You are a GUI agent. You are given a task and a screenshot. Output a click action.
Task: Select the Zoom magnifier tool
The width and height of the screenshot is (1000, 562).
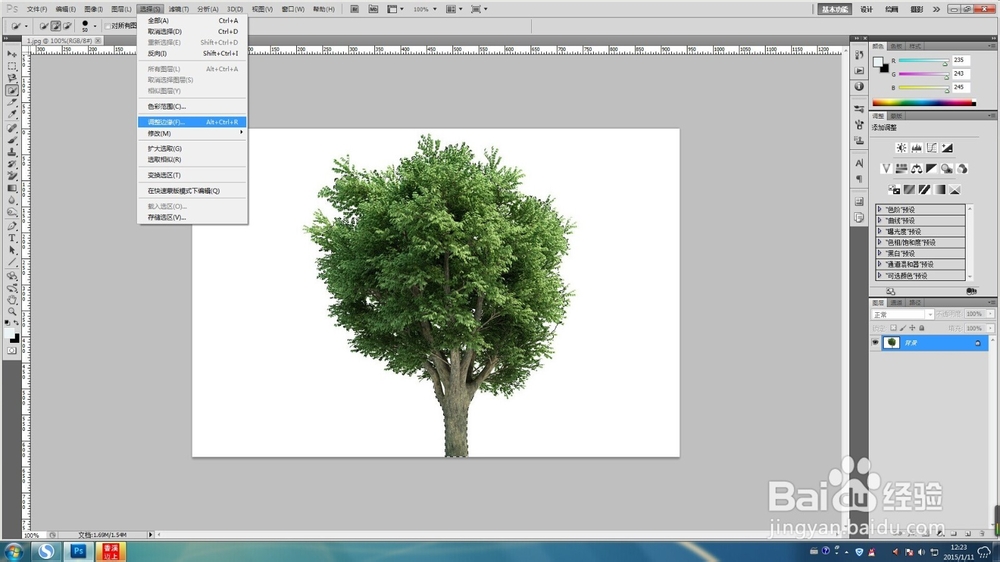pos(12,311)
